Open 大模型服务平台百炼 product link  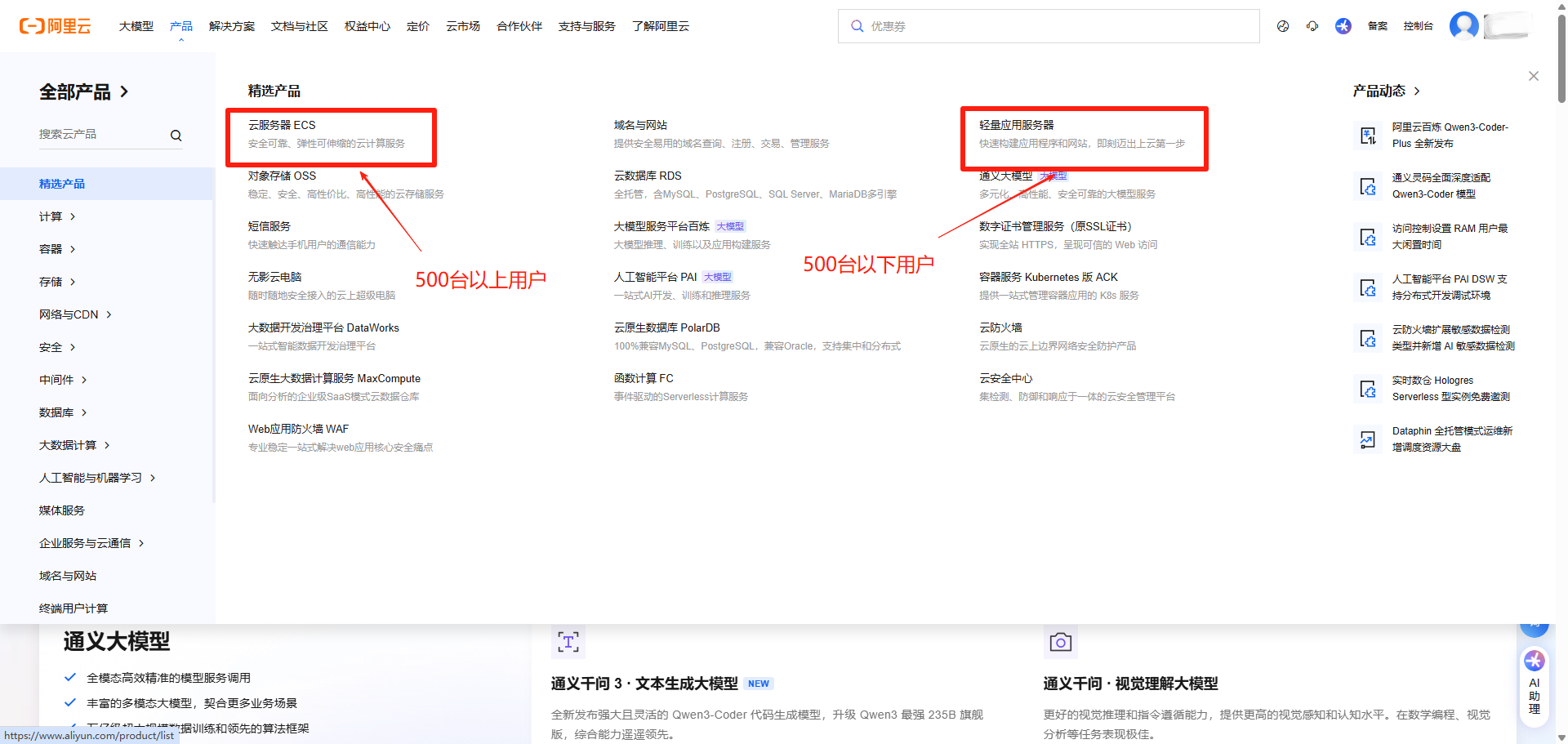(661, 226)
